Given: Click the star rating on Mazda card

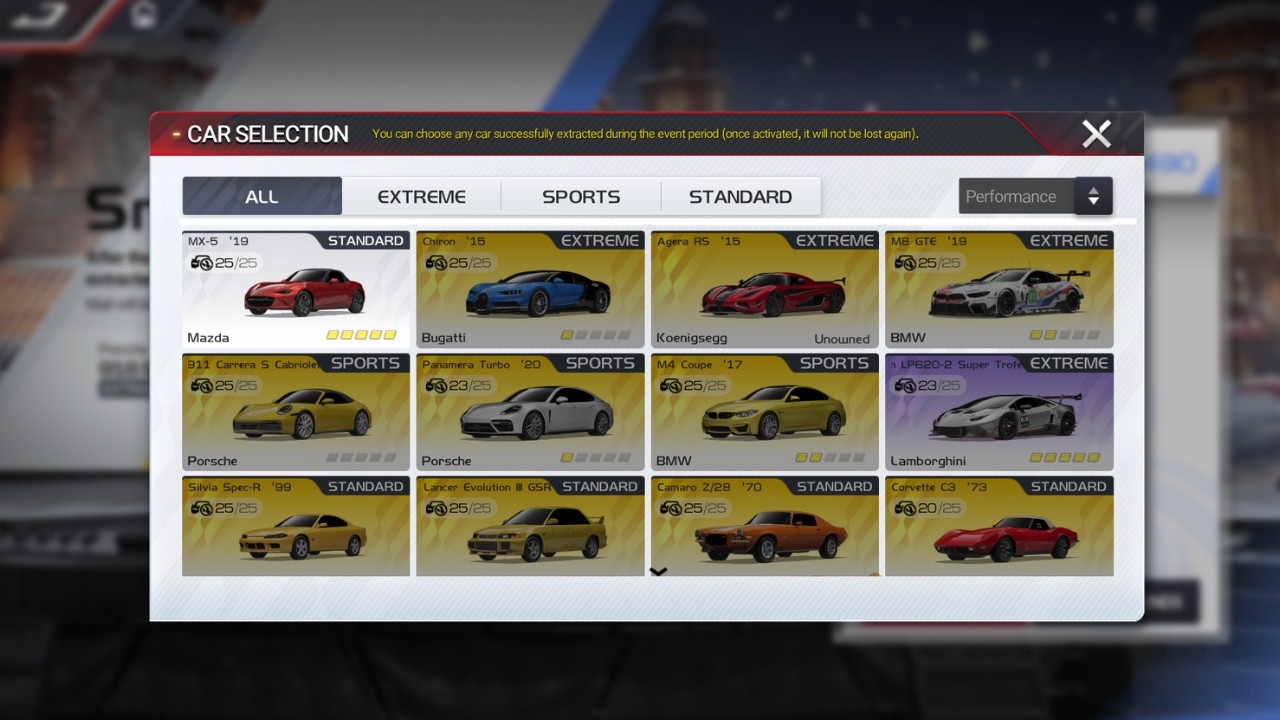Looking at the screenshot, I should click(362, 335).
